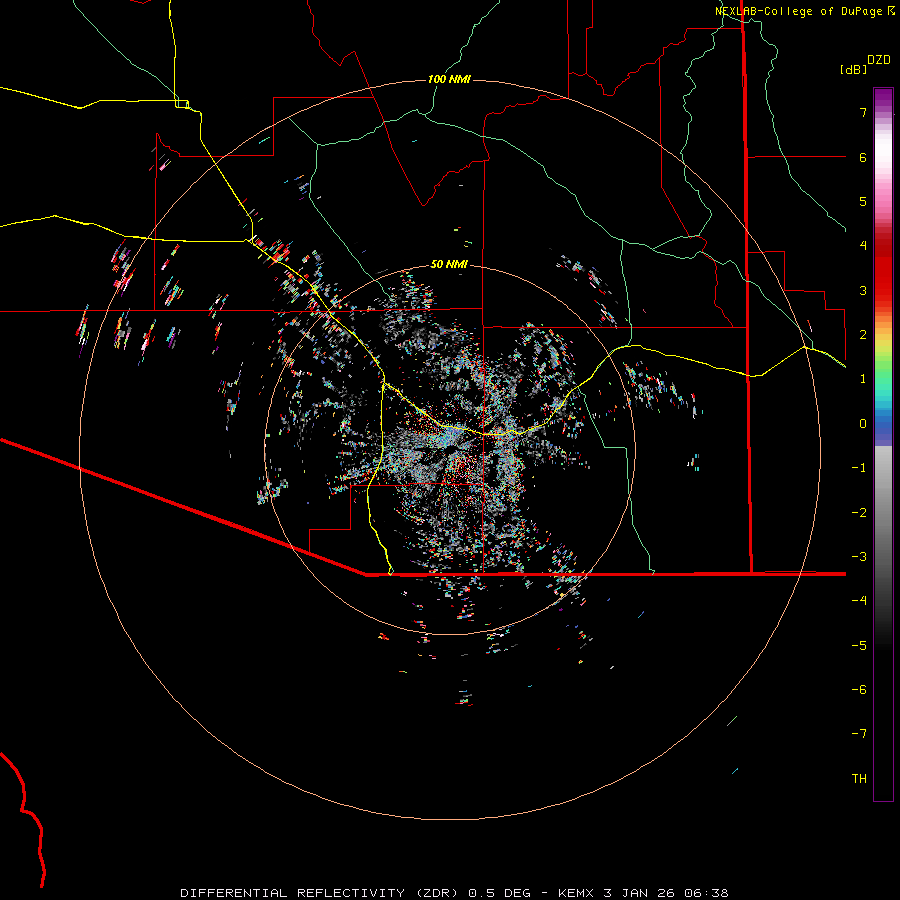Select the 3 dB tick on the color scale

pos(863,290)
